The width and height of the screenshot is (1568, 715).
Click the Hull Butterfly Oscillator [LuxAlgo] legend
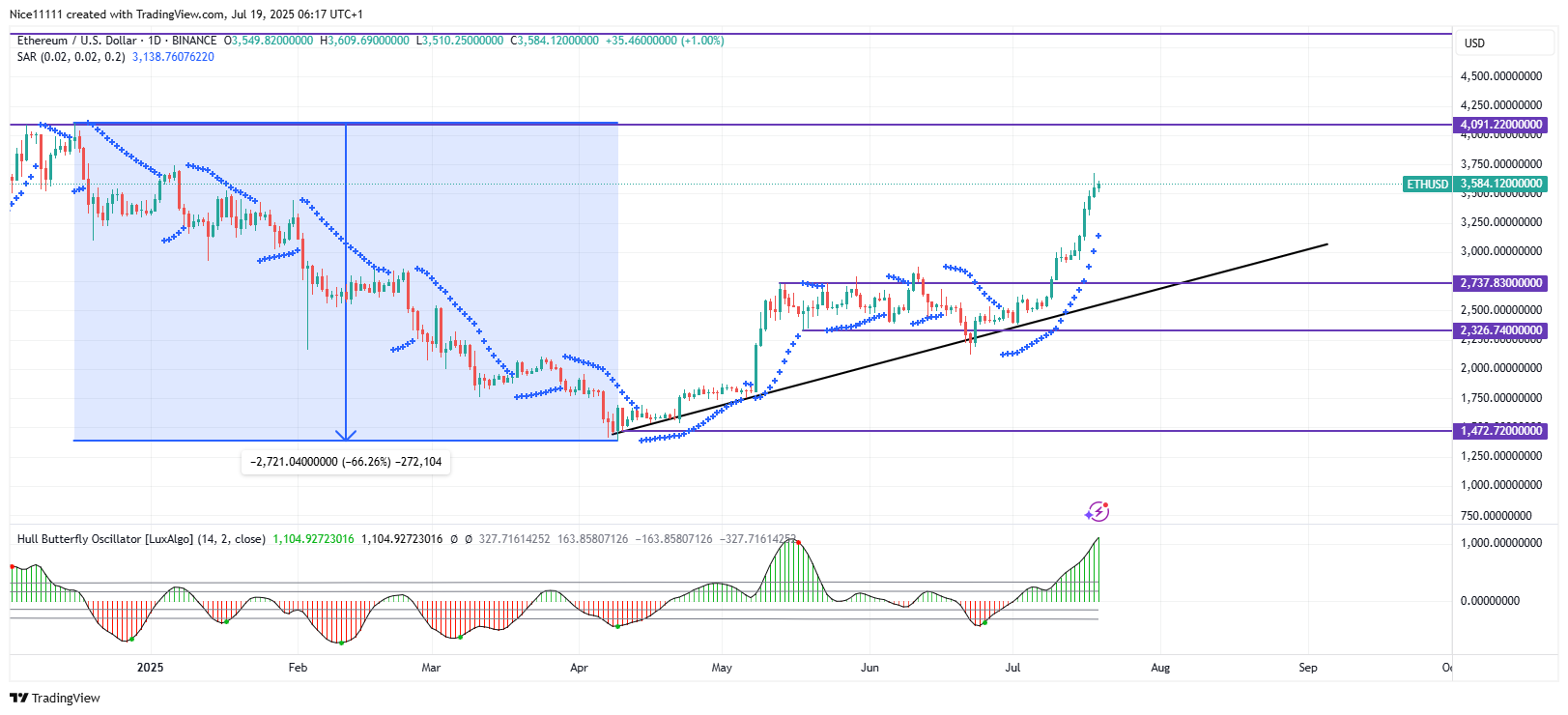point(141,539)
